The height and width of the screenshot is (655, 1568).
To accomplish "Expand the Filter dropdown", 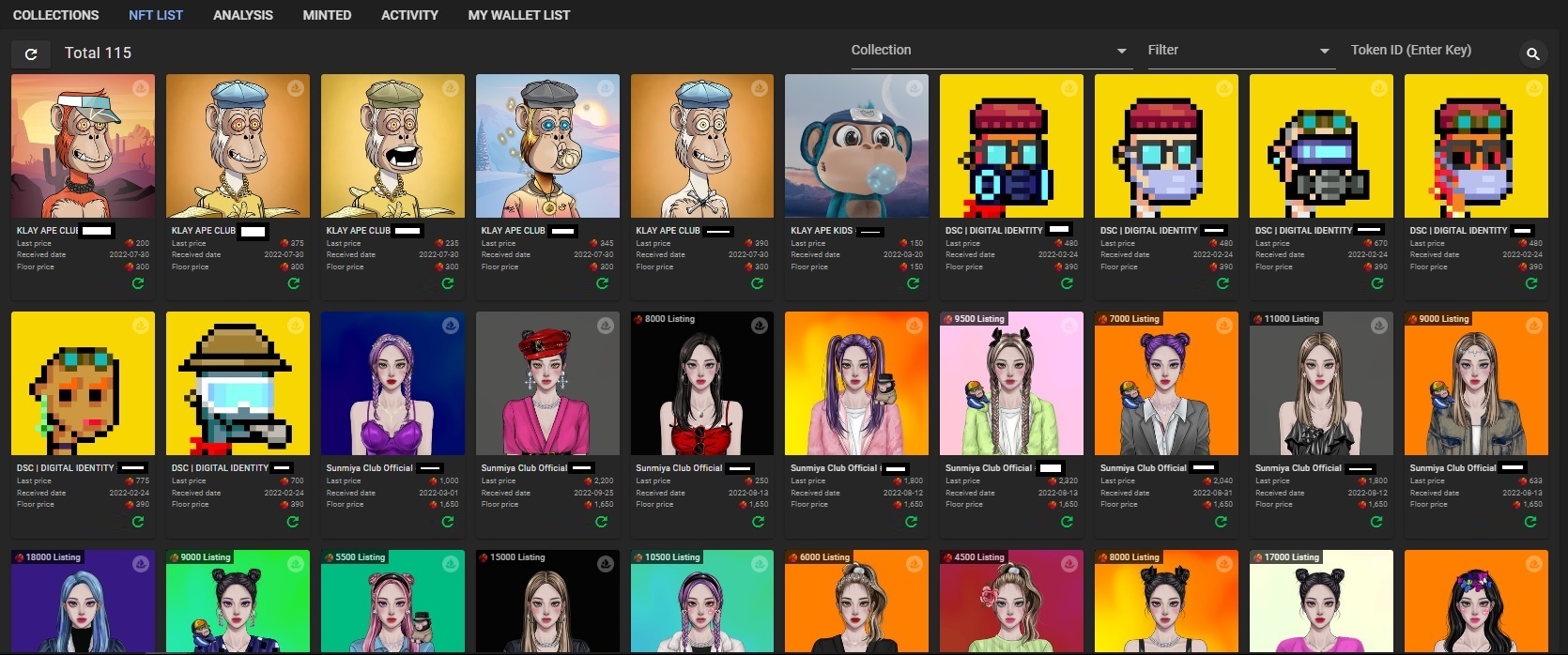I will point(1237,51).
